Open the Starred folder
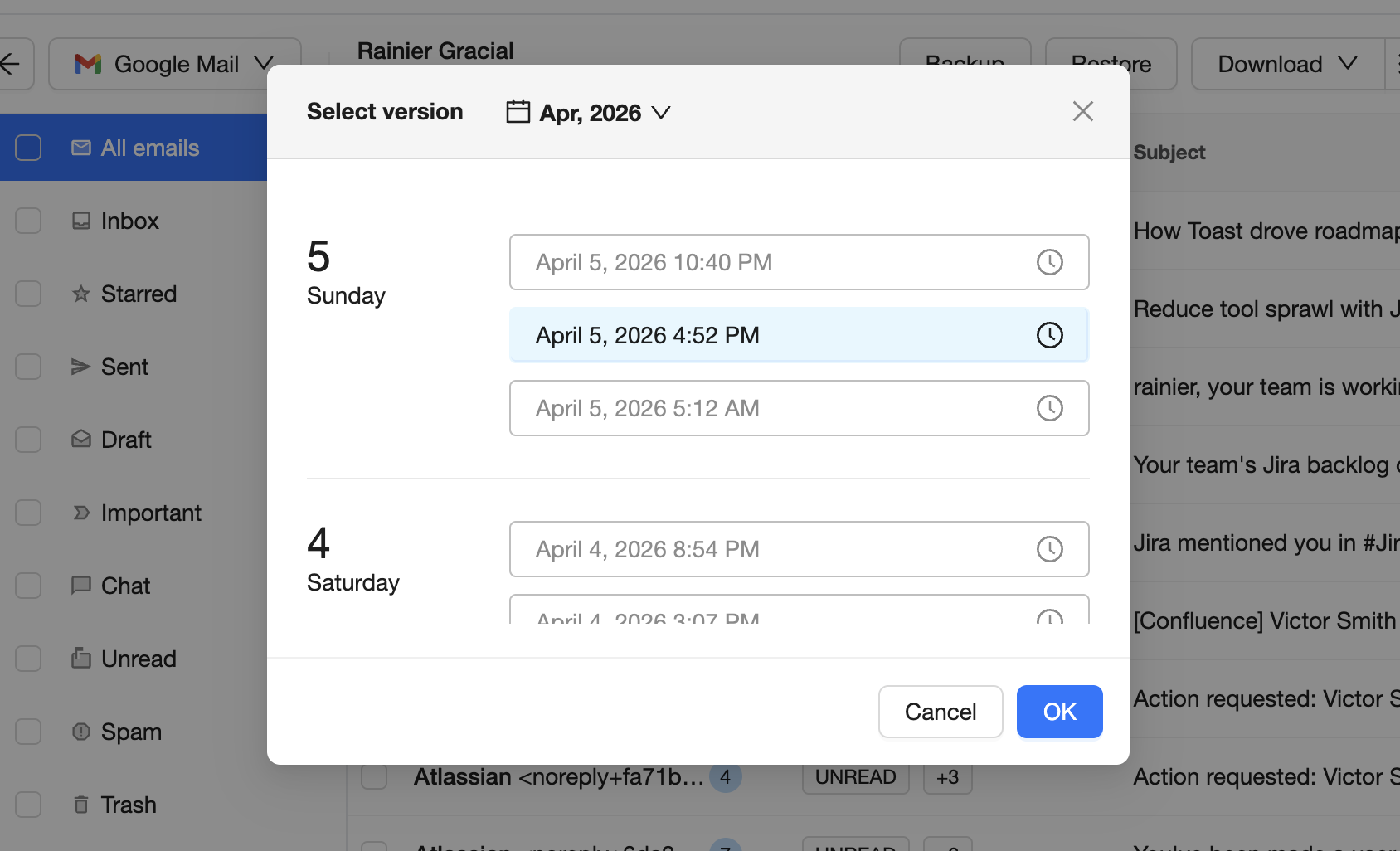This screenshot has height=851, width=1400. click(x=139, y=294)
